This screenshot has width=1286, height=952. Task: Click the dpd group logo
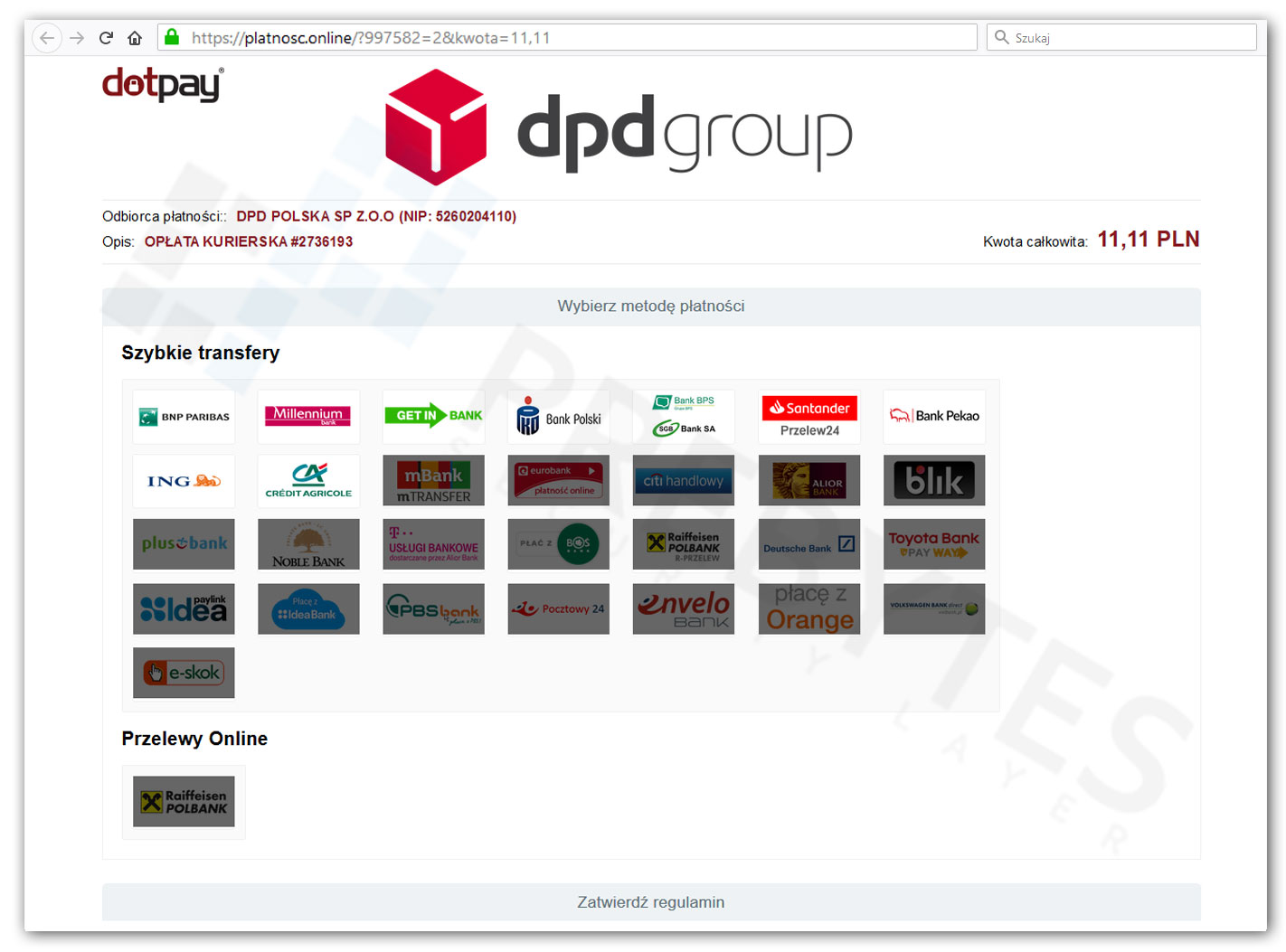click(619, 127)
